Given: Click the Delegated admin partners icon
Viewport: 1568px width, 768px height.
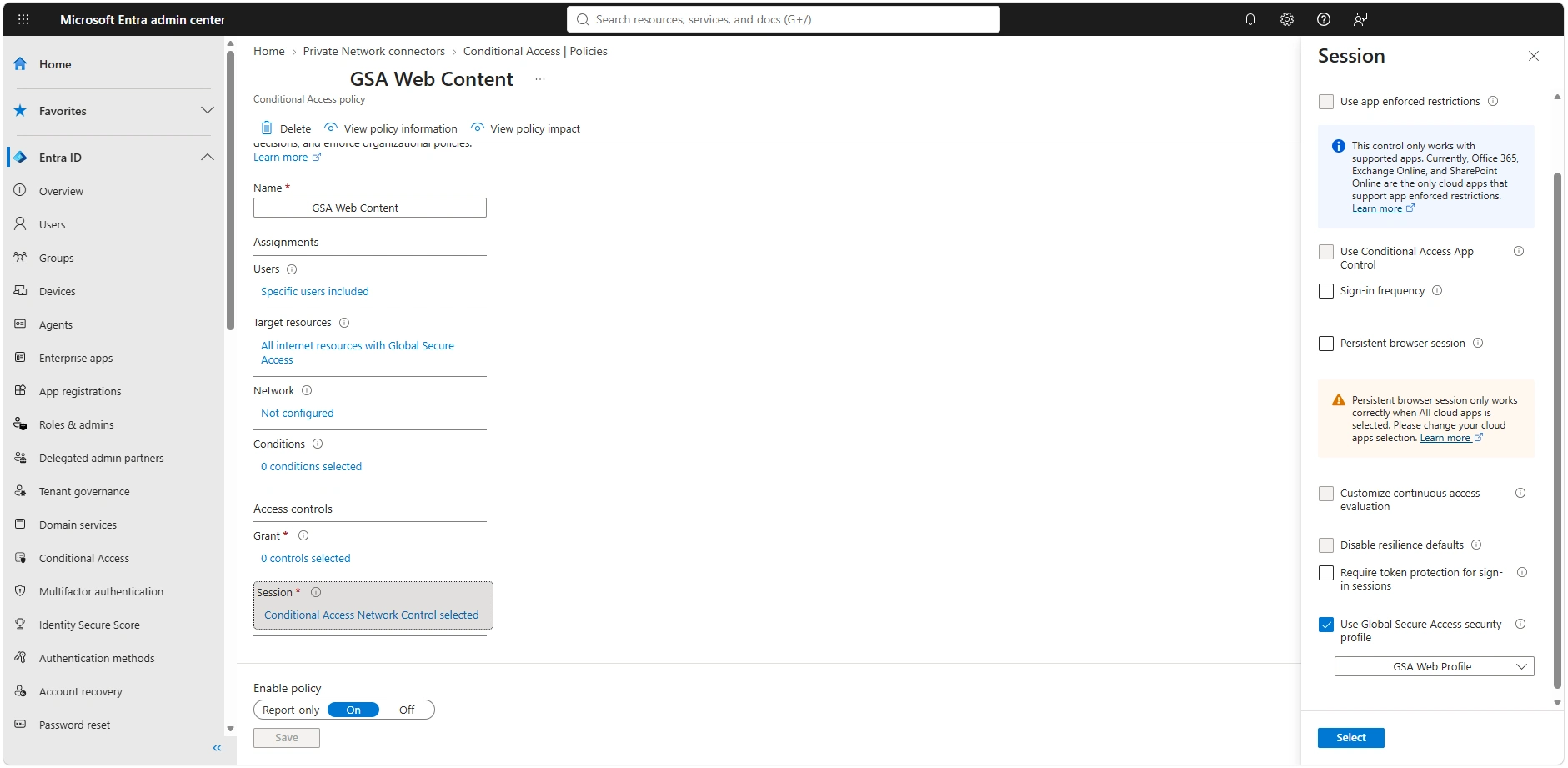Looking at the screenshot, I should (x=21, y=458).
